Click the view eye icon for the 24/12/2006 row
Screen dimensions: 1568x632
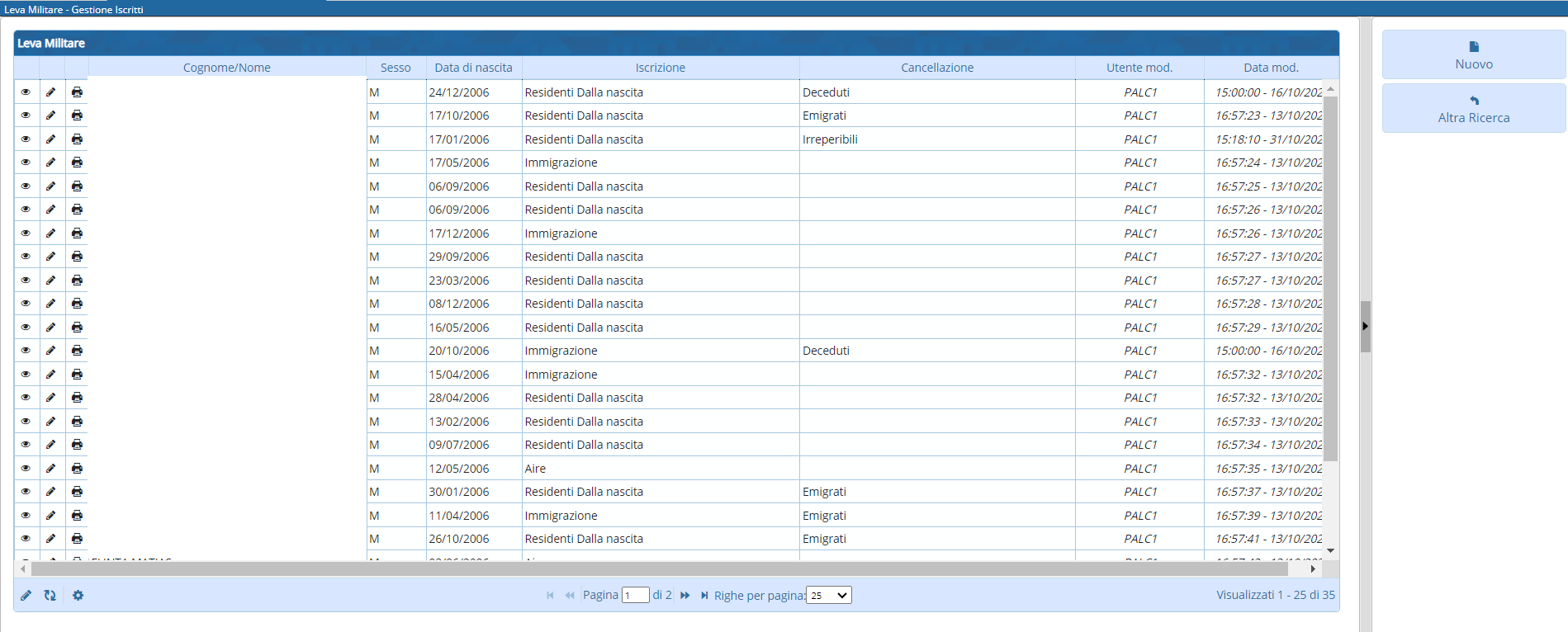click(x=26, y=92)
